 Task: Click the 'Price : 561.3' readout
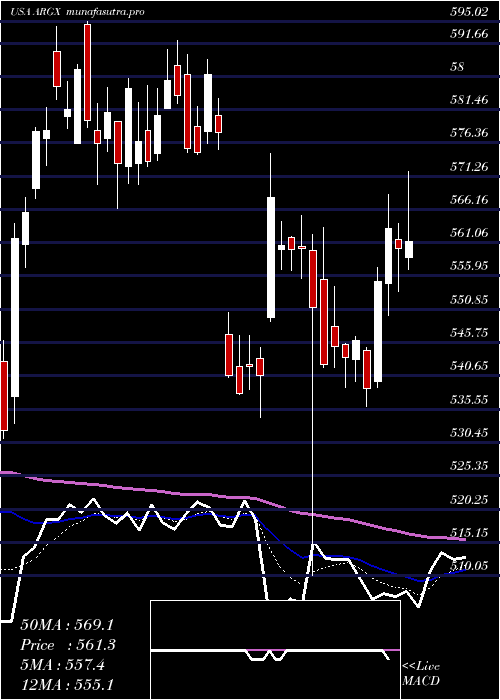(x=68, y=645)
